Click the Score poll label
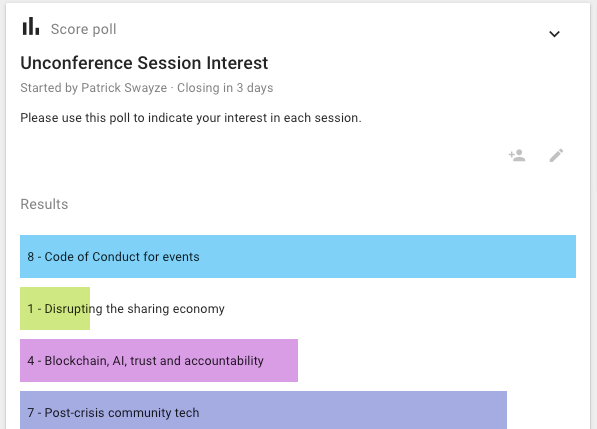Viewport: 597px width, 429px height. pos(83,29)
